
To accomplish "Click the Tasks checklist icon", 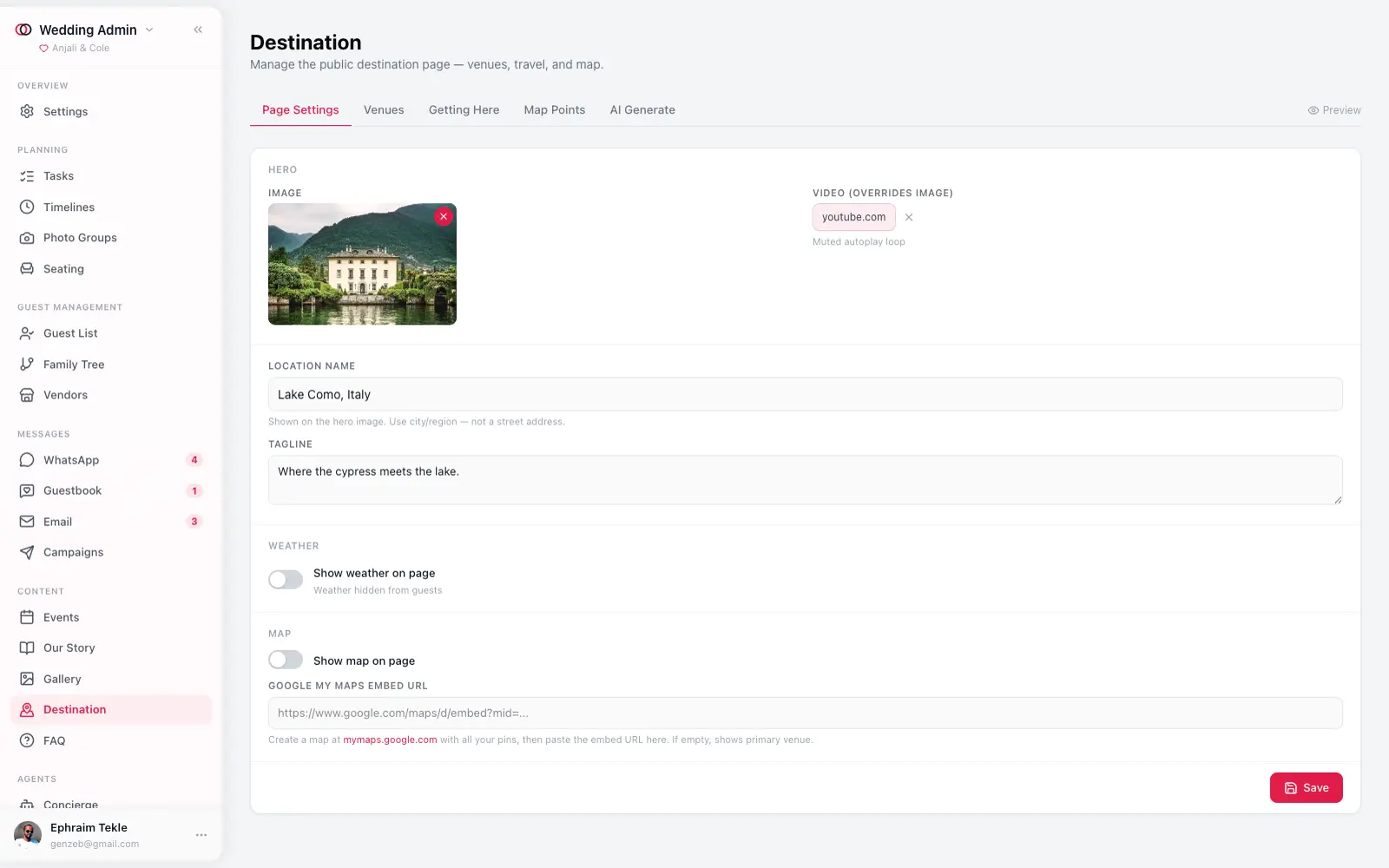I will 27,176.
